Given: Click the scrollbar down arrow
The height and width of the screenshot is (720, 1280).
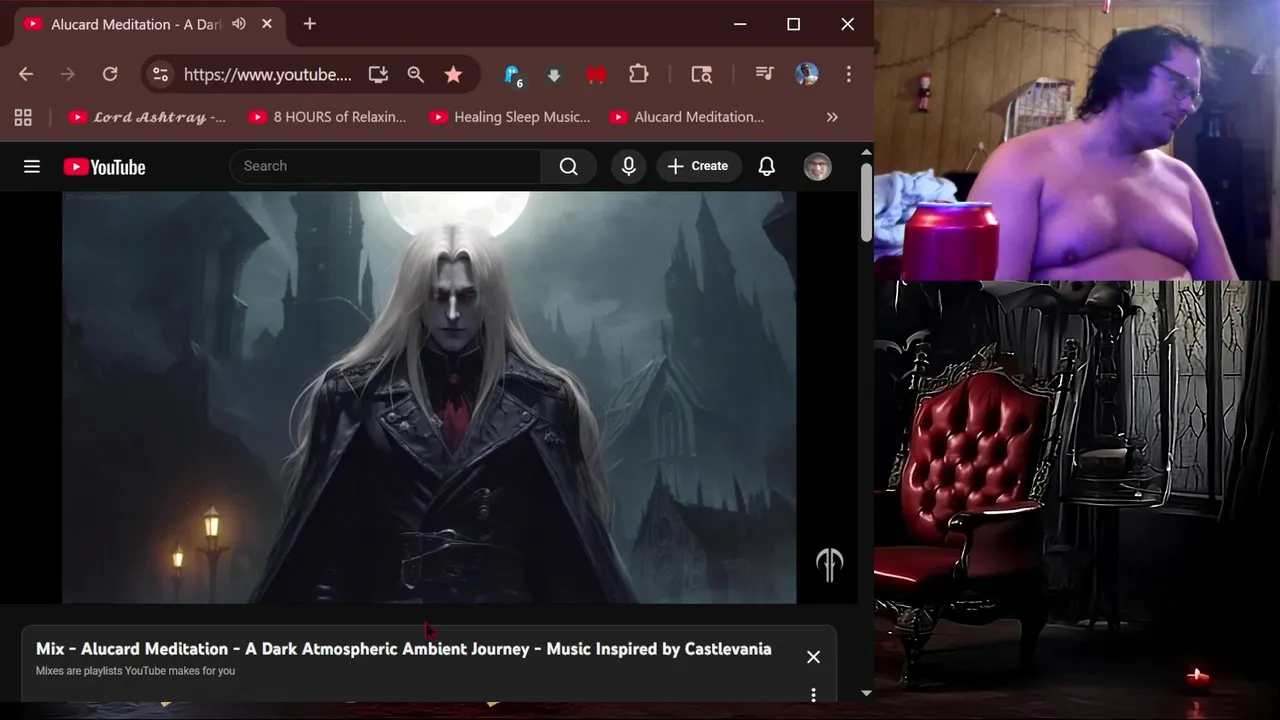Looking at the screenshot, I should [866, 692].
